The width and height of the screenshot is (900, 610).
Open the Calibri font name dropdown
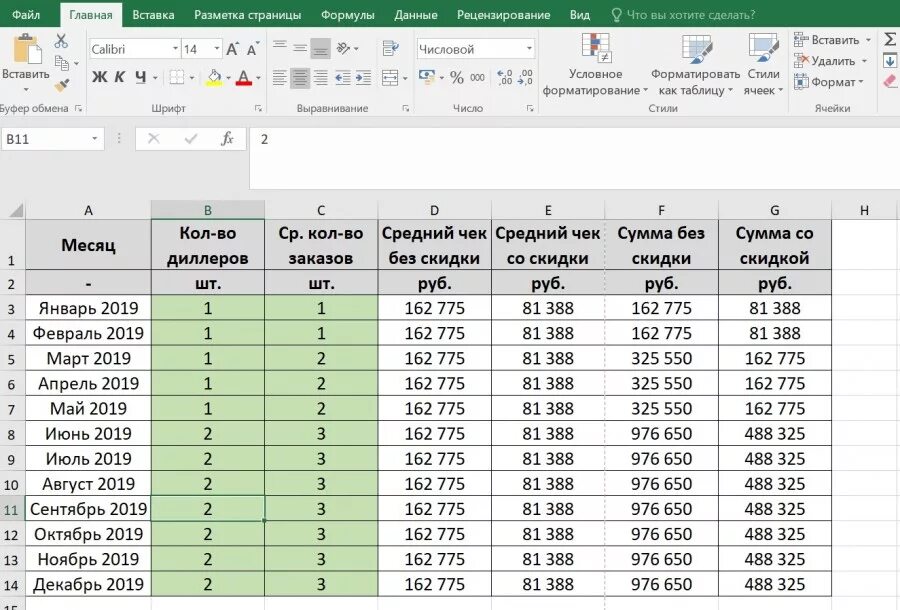[176, 49]
